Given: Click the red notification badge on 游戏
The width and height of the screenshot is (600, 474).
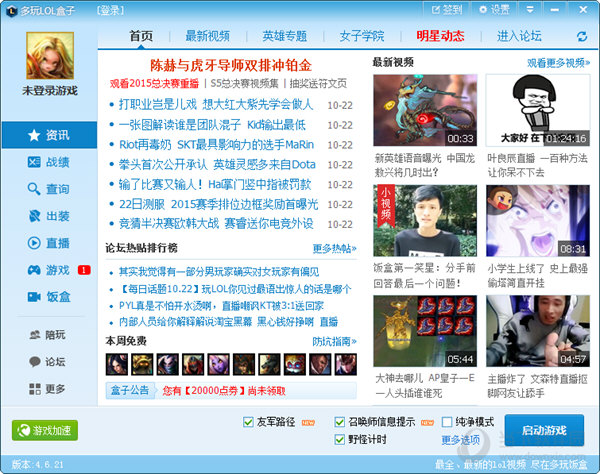Looking at the screenshot, I should click(84, 270).
